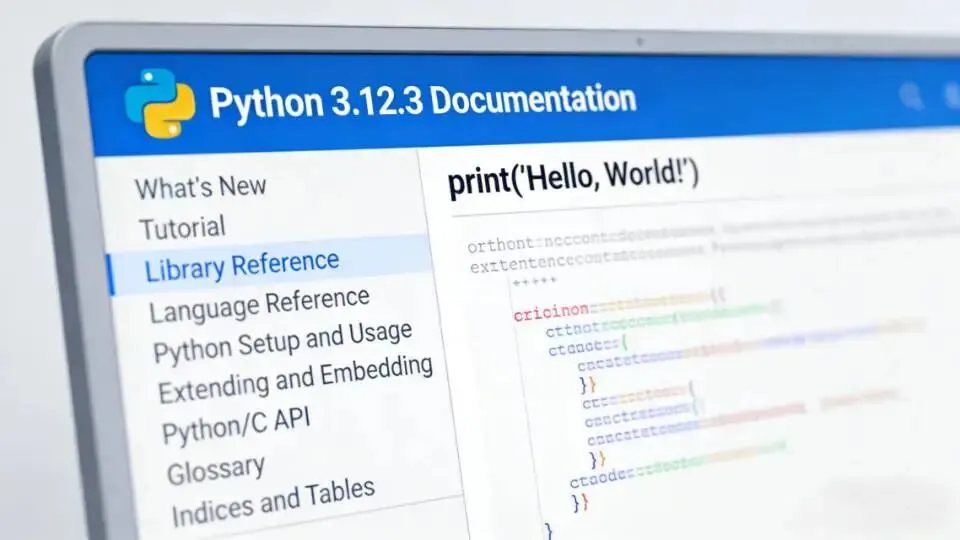
Task: Open the Glossary page
Action: (x=216, y=470)
